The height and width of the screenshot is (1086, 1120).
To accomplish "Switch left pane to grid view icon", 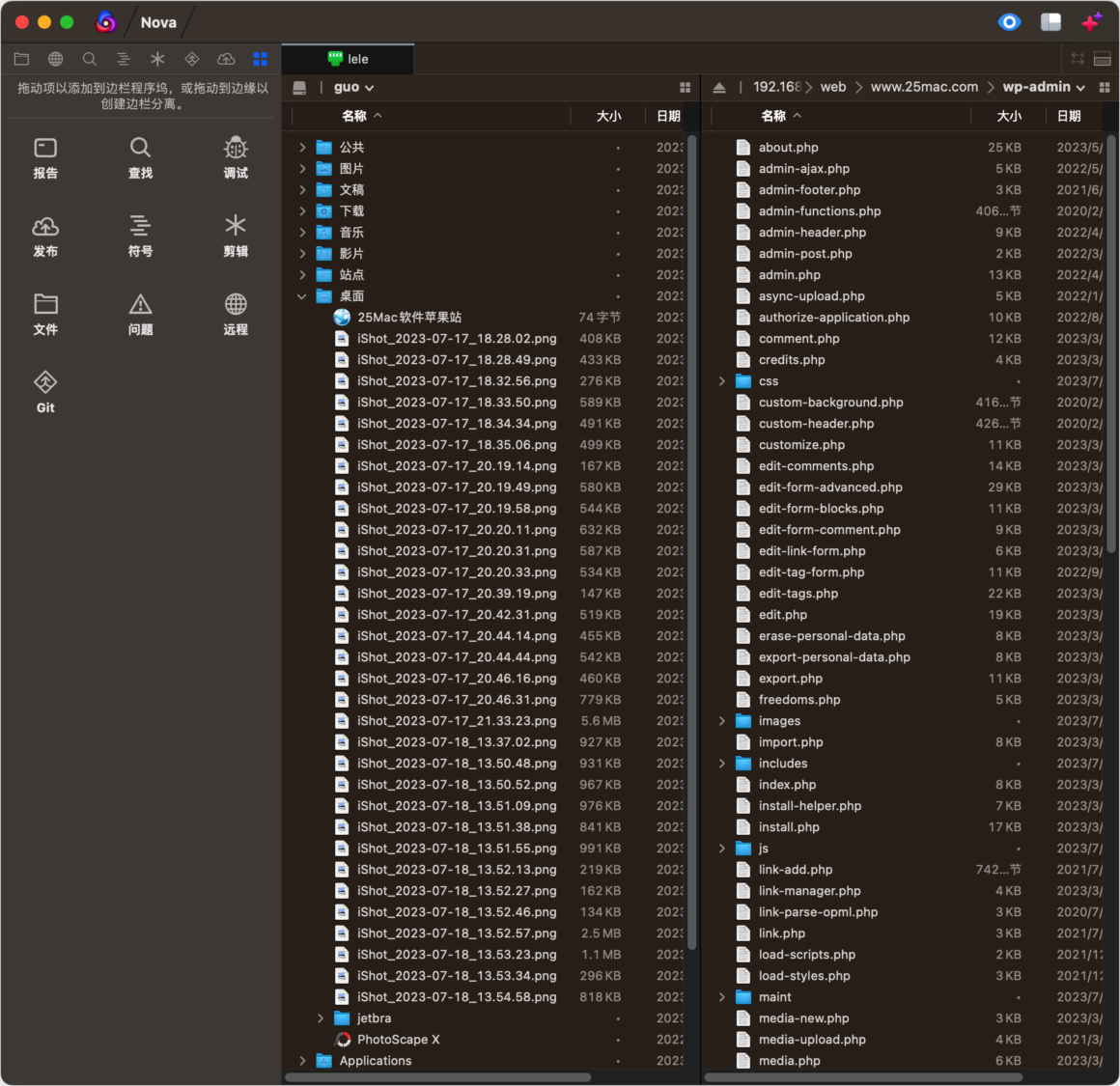I will 685,87.
